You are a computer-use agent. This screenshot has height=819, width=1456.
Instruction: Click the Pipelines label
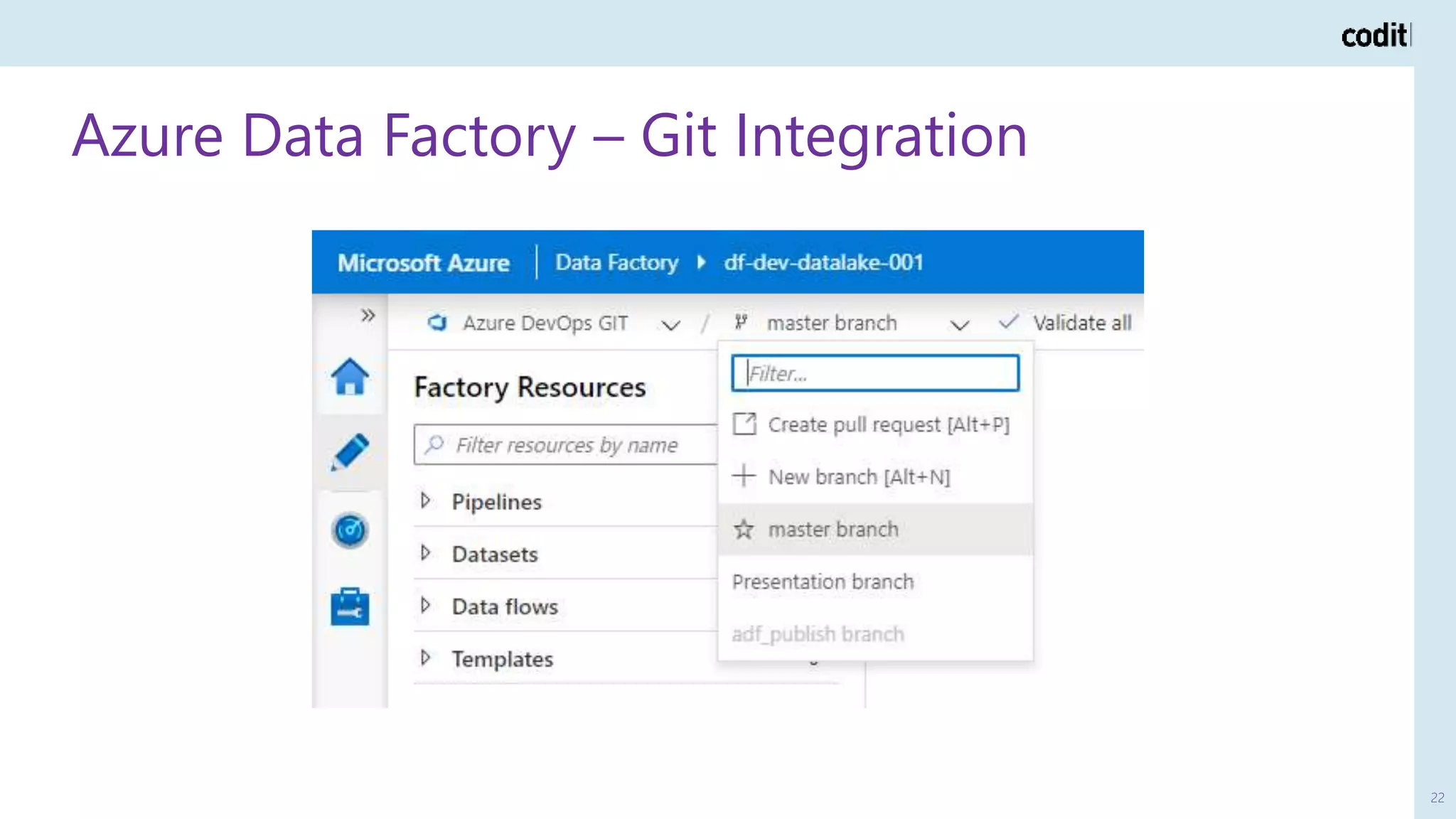click(x=496, y=502)
